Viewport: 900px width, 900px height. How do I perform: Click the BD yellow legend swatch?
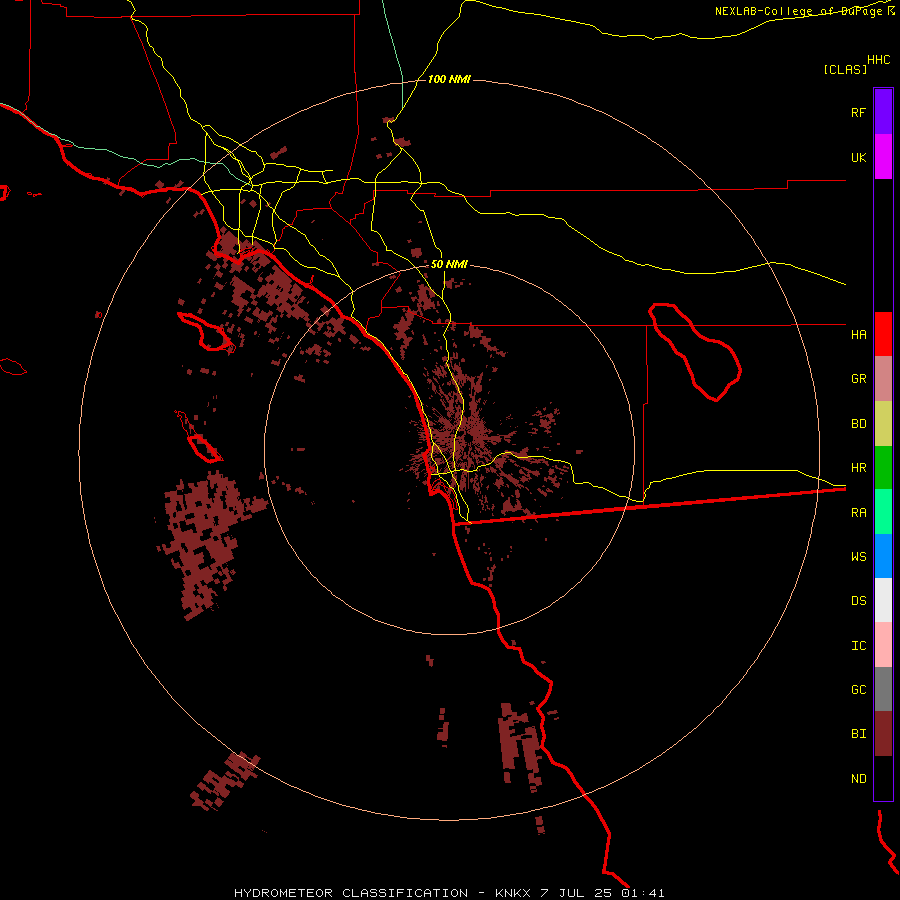pos(883,424)
